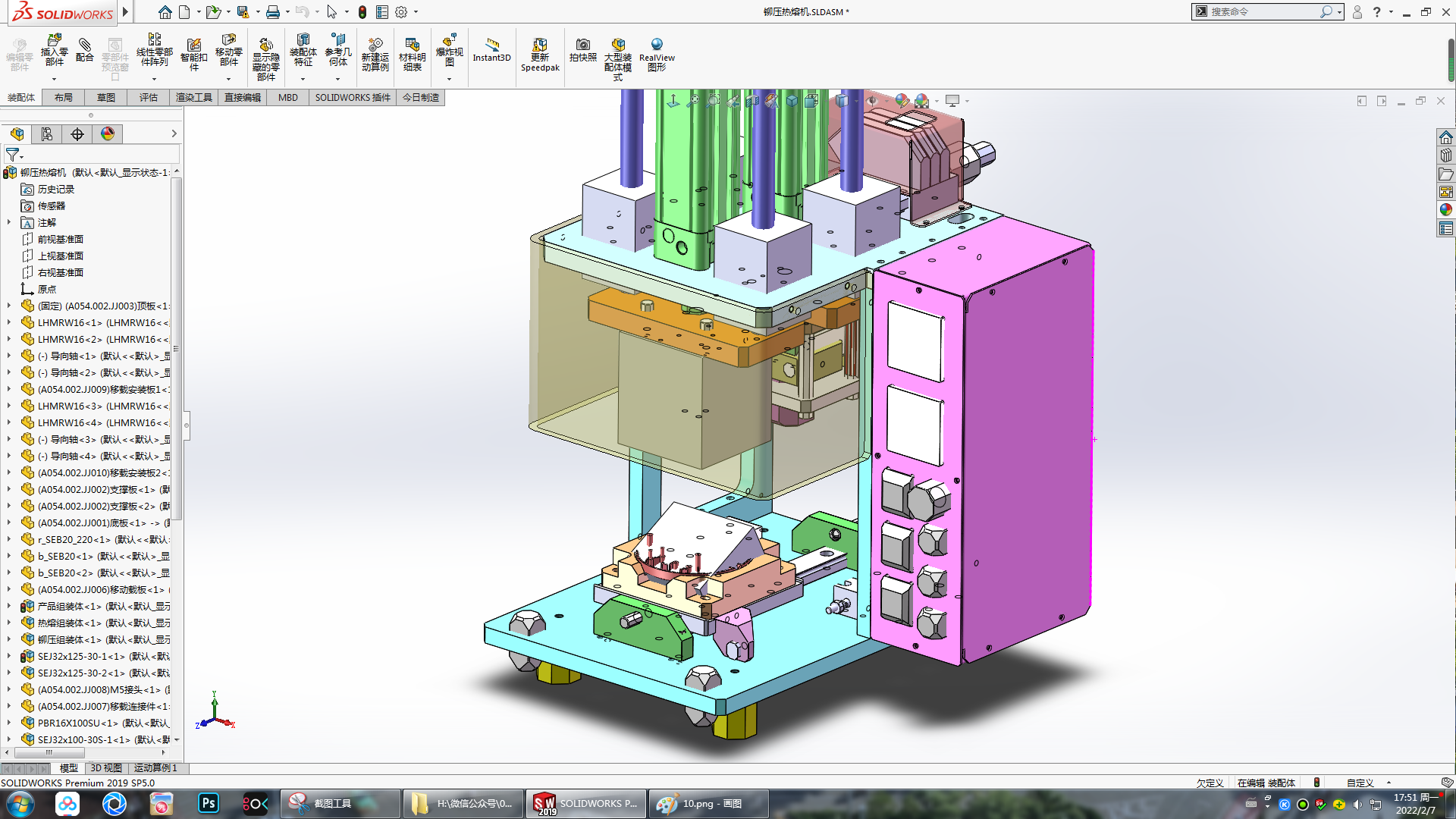The image size is (1456, 819).
Task: Open the SOLIDWORKS 插件 ribbon tab
Action: 352,97
